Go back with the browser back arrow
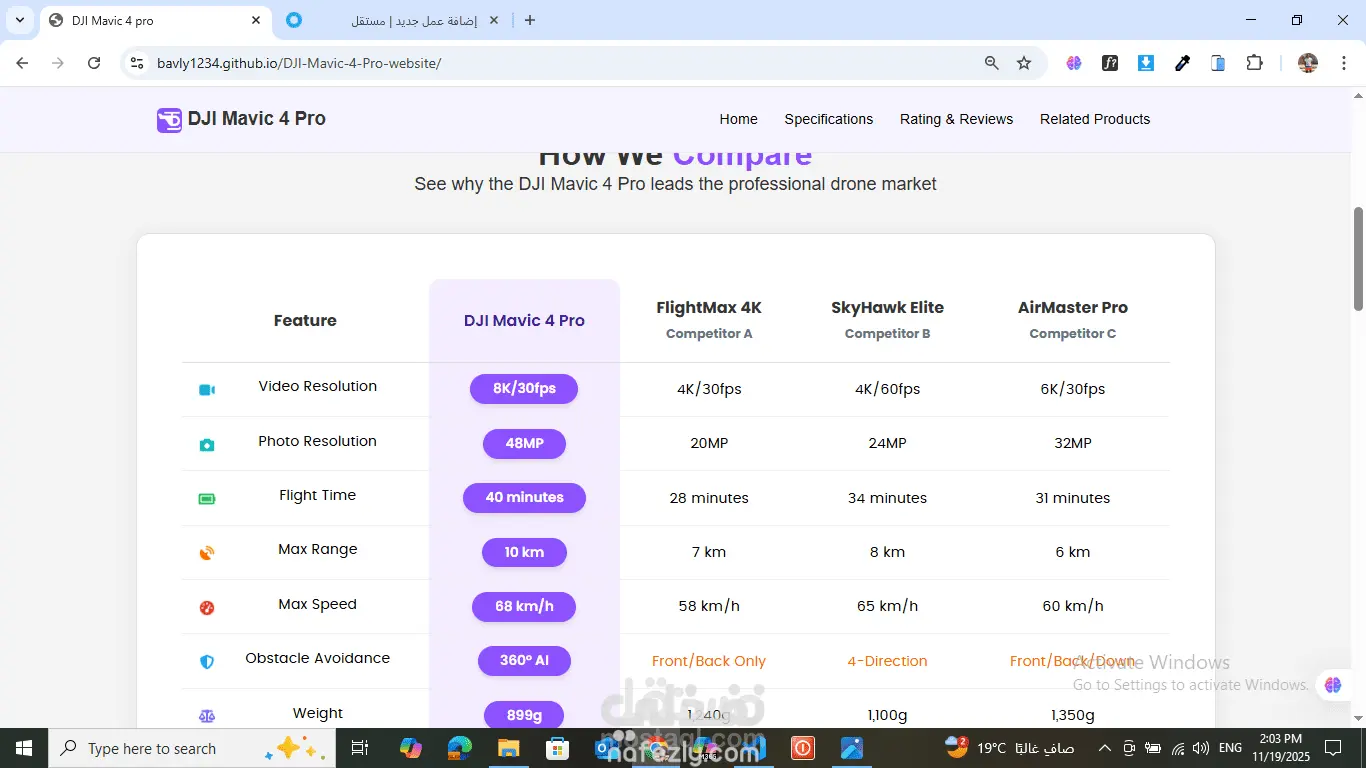Viewport: 1366px width, 768px height. (x=22, y=63)
